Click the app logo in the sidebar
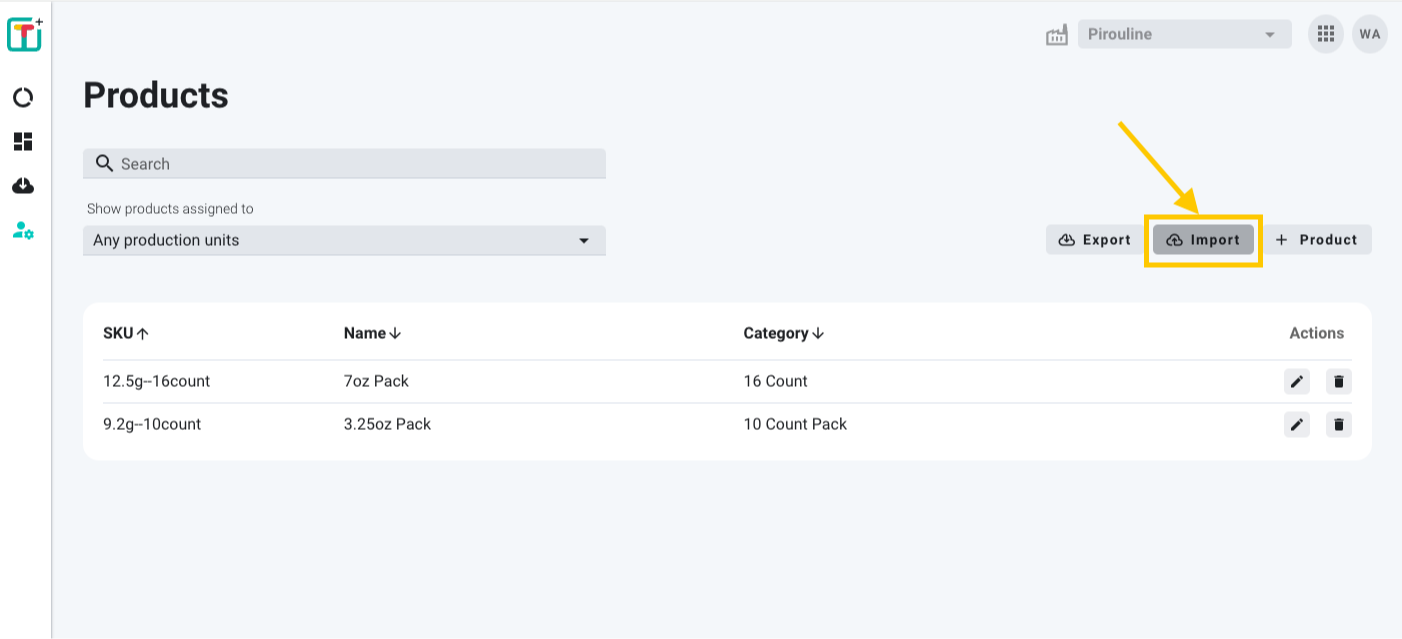This screenshot has height=639, width=1402. point(24,34)
